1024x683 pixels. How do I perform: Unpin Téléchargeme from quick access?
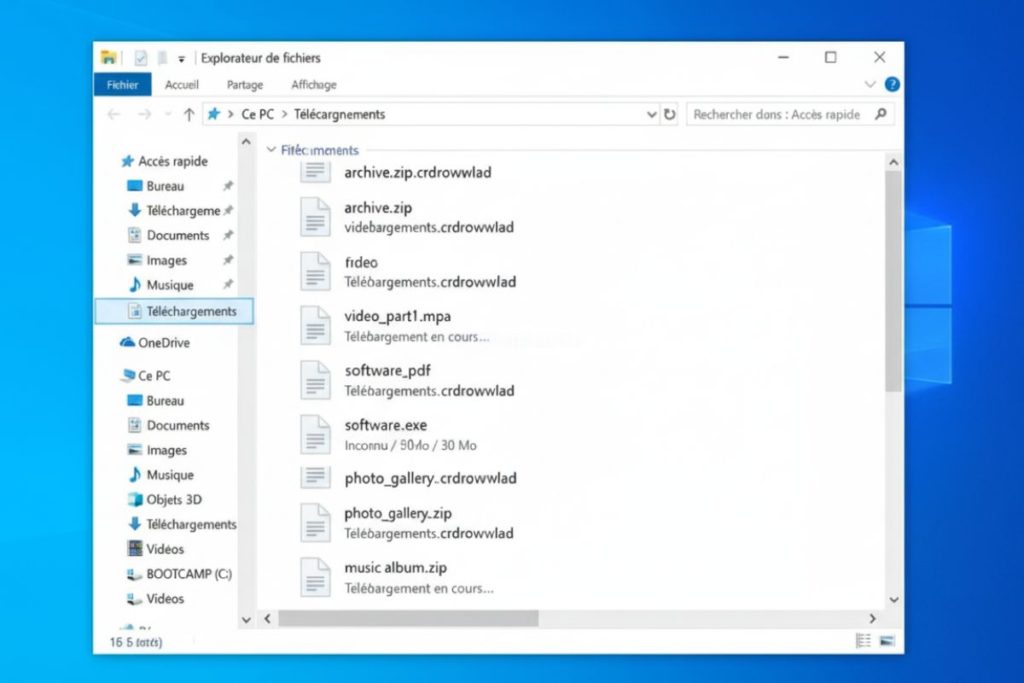[227, 211]
